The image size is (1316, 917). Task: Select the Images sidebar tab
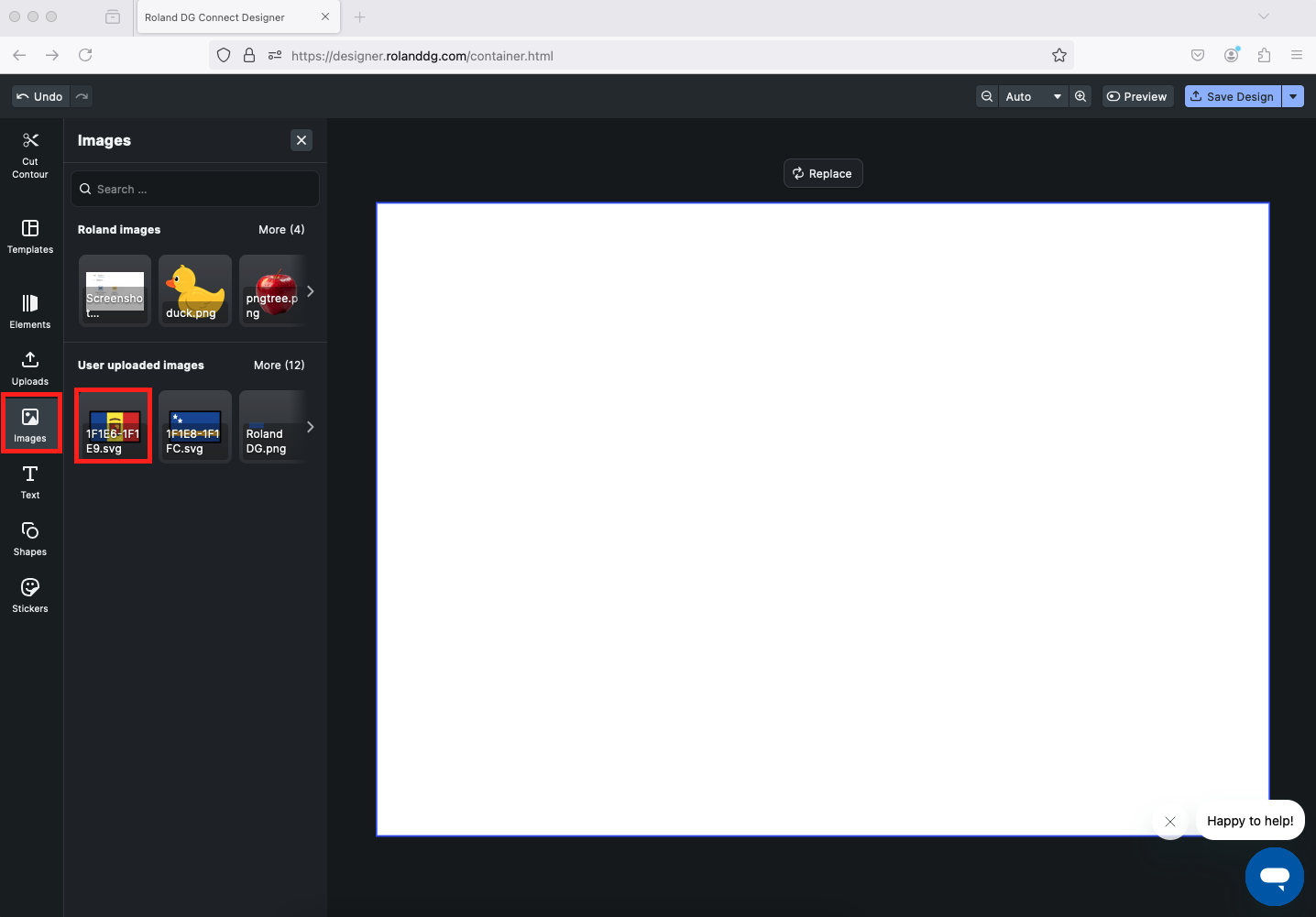click(x=30, y=425)
